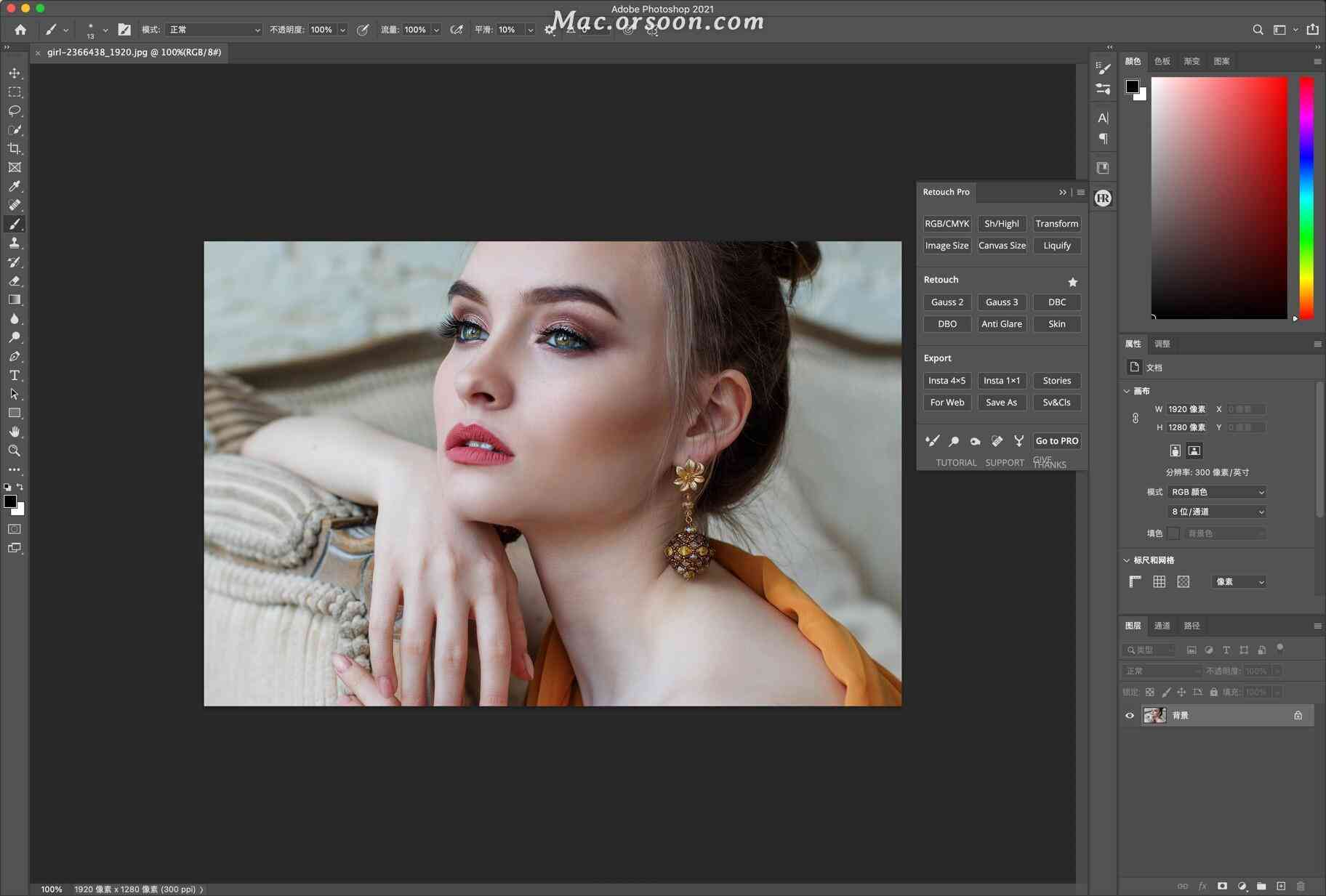Switch to the 调整 tab
The height and width of the screenshot is (896, 1326).
pos(1162,344)
